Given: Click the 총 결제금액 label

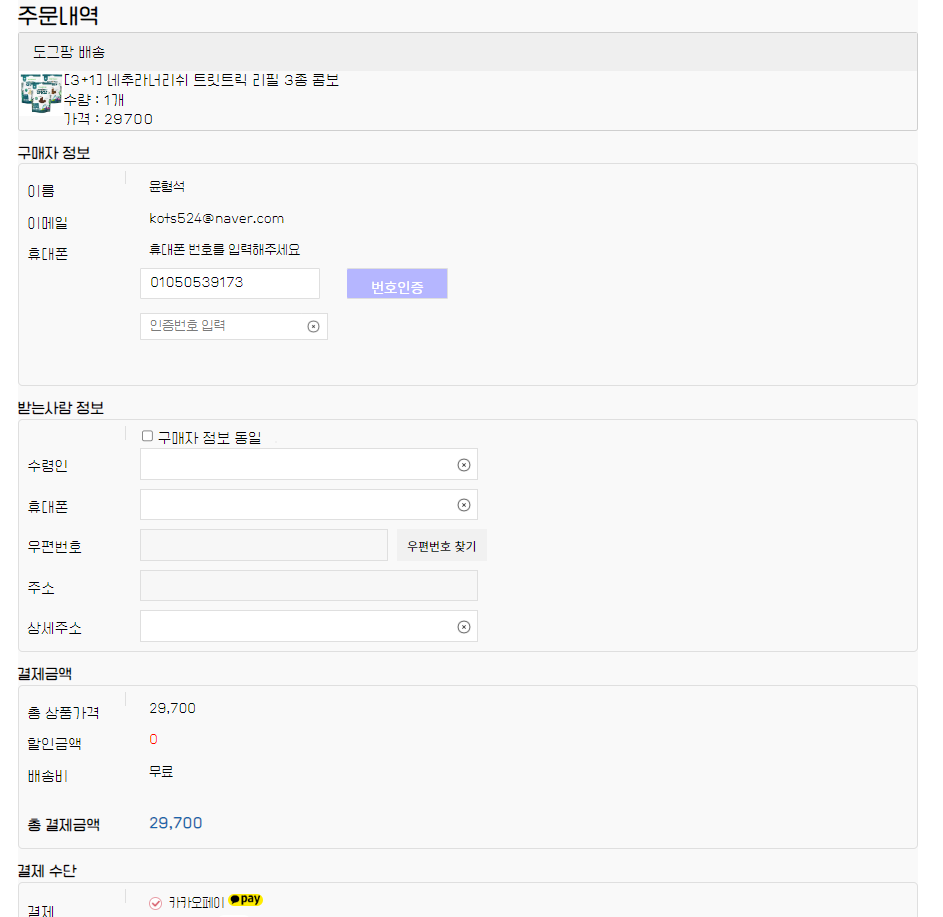Looking at the screenshot, I should pyautogui.click(x=64, y=824).
